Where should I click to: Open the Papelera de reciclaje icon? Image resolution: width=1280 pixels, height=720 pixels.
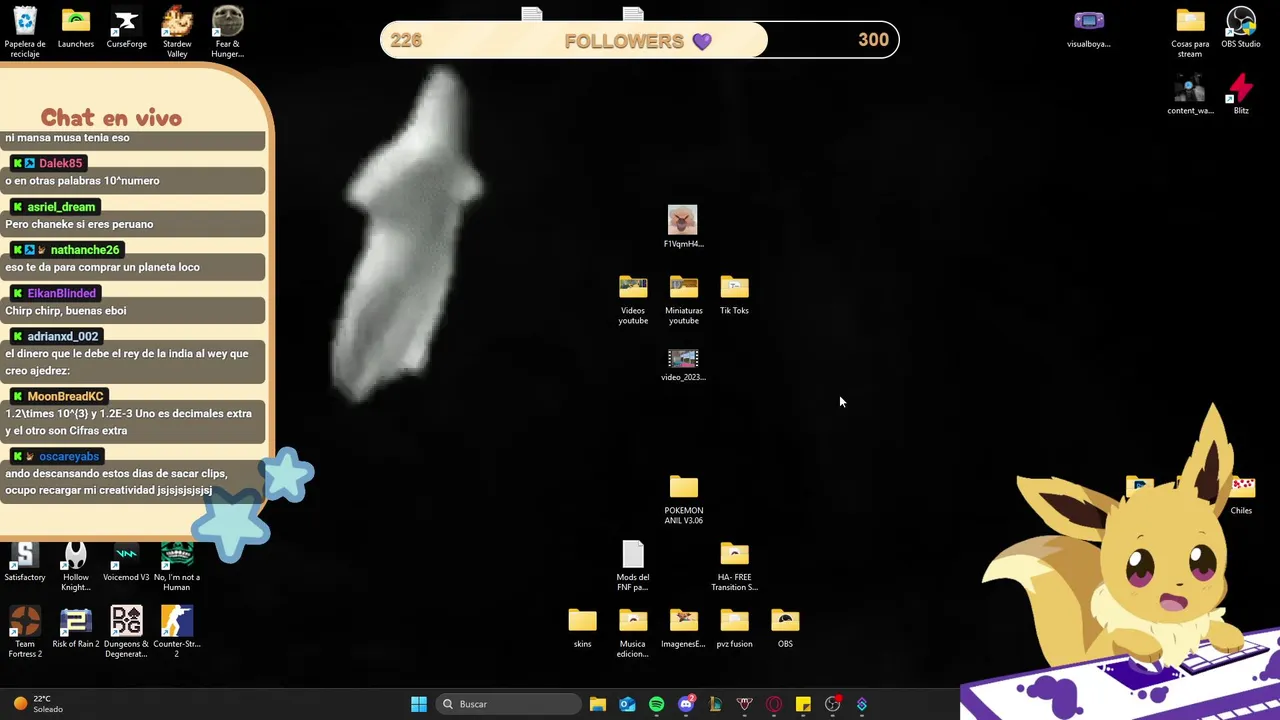click(25, 31)
